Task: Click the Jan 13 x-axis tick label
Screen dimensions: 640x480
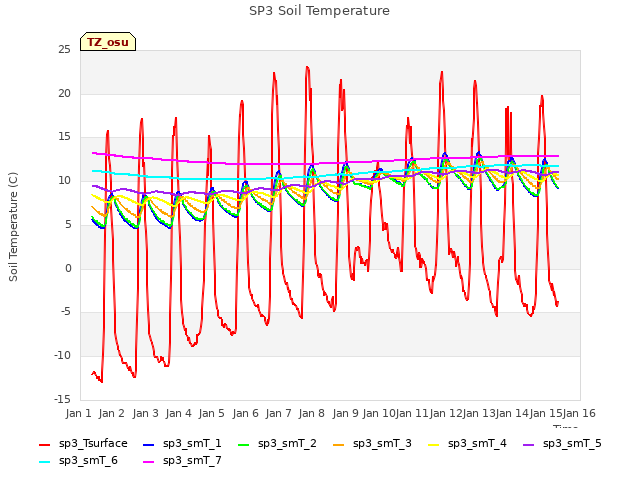Action: [479, 413]
